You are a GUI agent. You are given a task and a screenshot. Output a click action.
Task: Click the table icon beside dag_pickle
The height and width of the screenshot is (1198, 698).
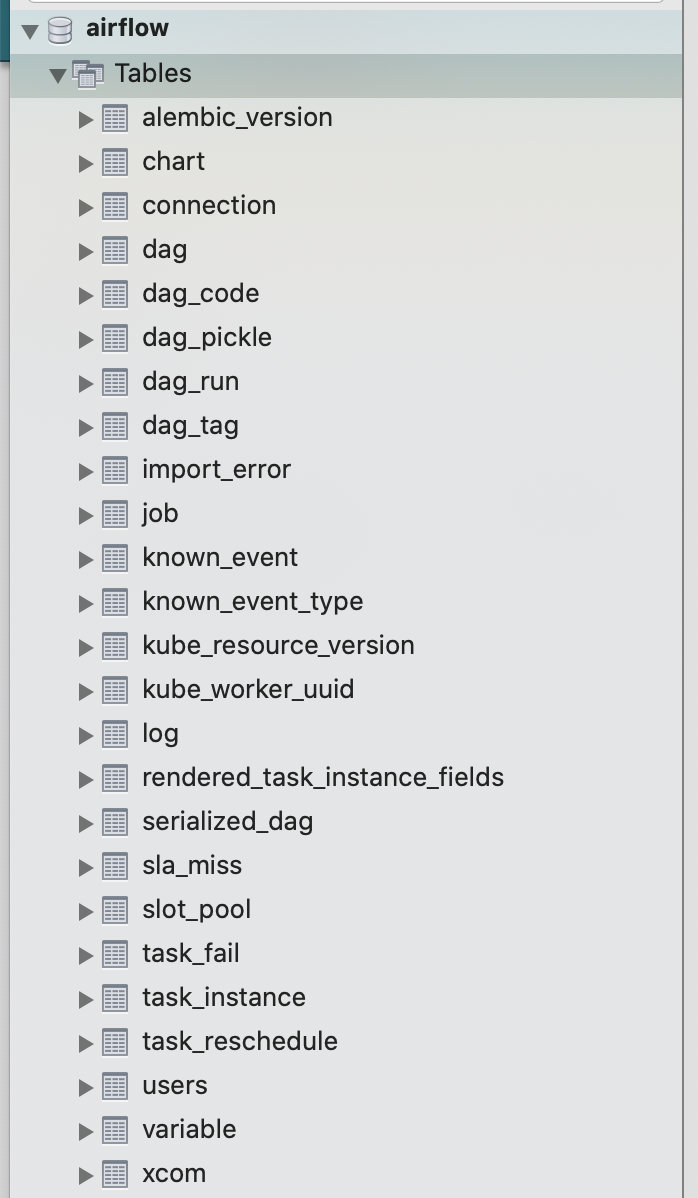(115, 338)
